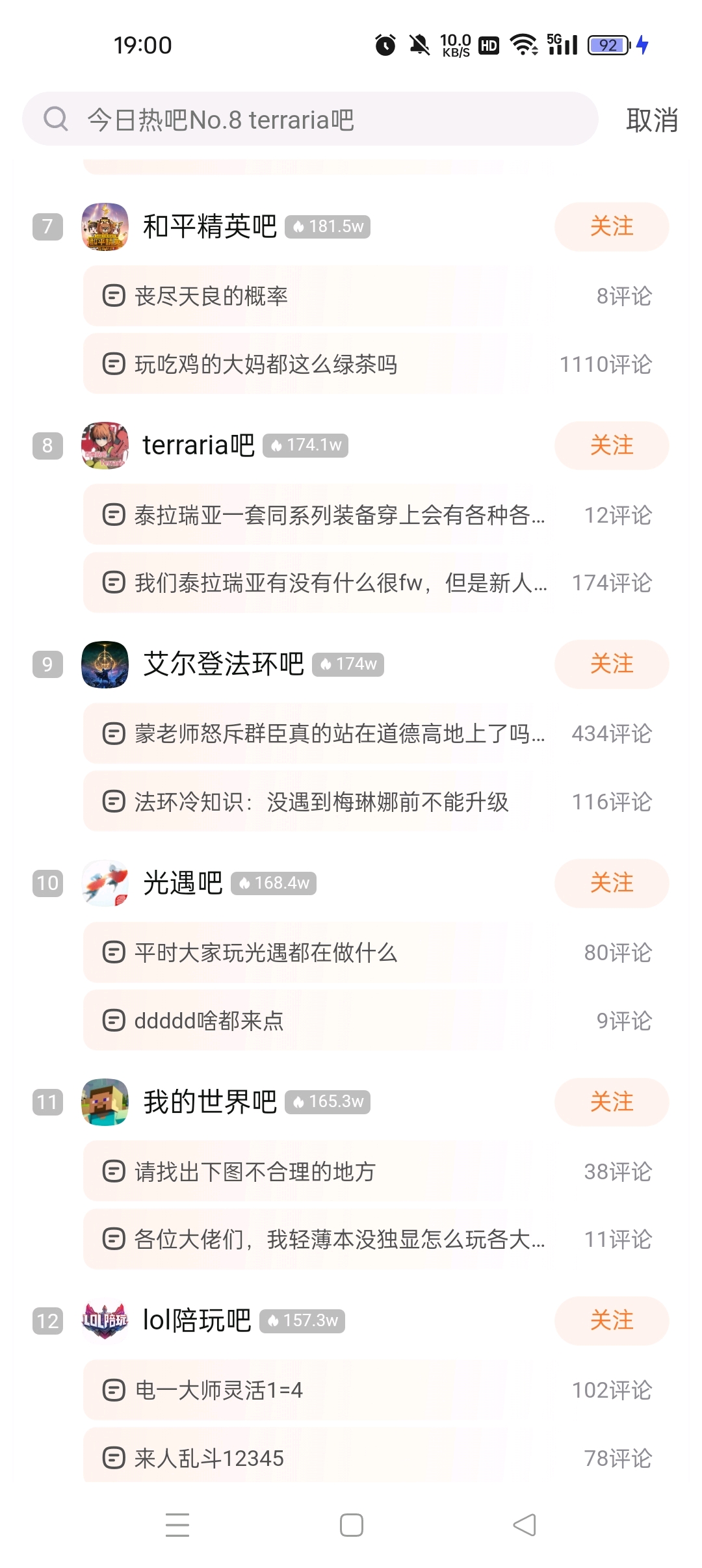
Task: Open the 和平精英吧 avatar icon
Action: (105, 226)
